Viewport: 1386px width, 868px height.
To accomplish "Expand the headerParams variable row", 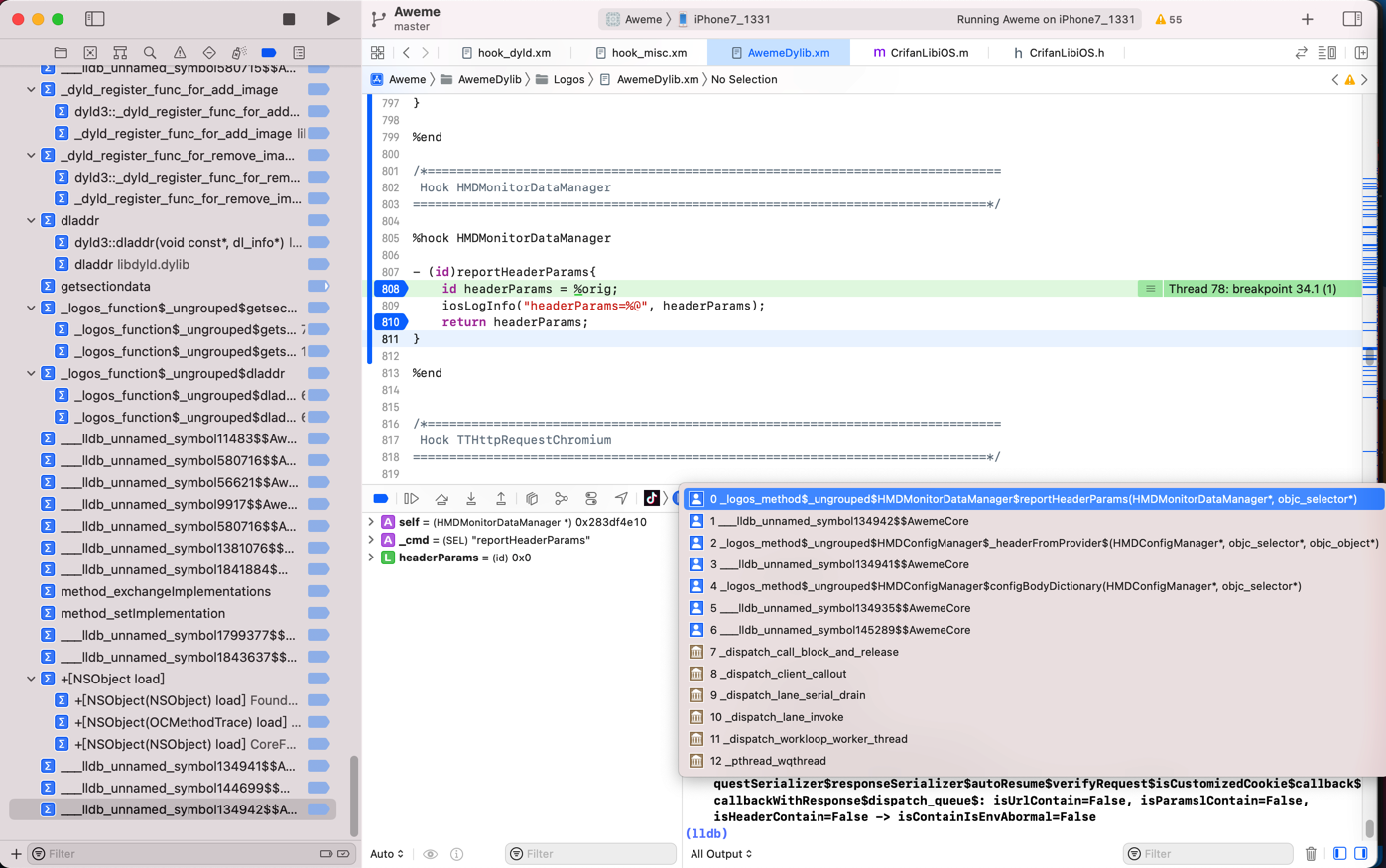I will pyautogui.click(x=371, y=558).
